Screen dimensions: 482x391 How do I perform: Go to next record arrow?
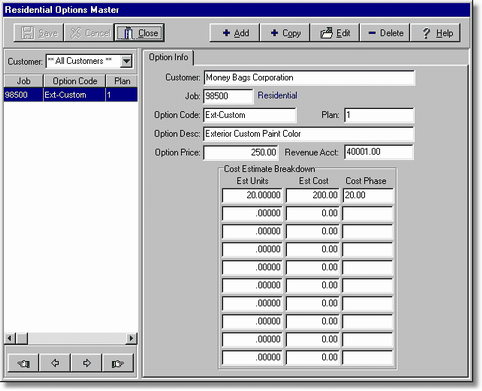coord(86,363)
